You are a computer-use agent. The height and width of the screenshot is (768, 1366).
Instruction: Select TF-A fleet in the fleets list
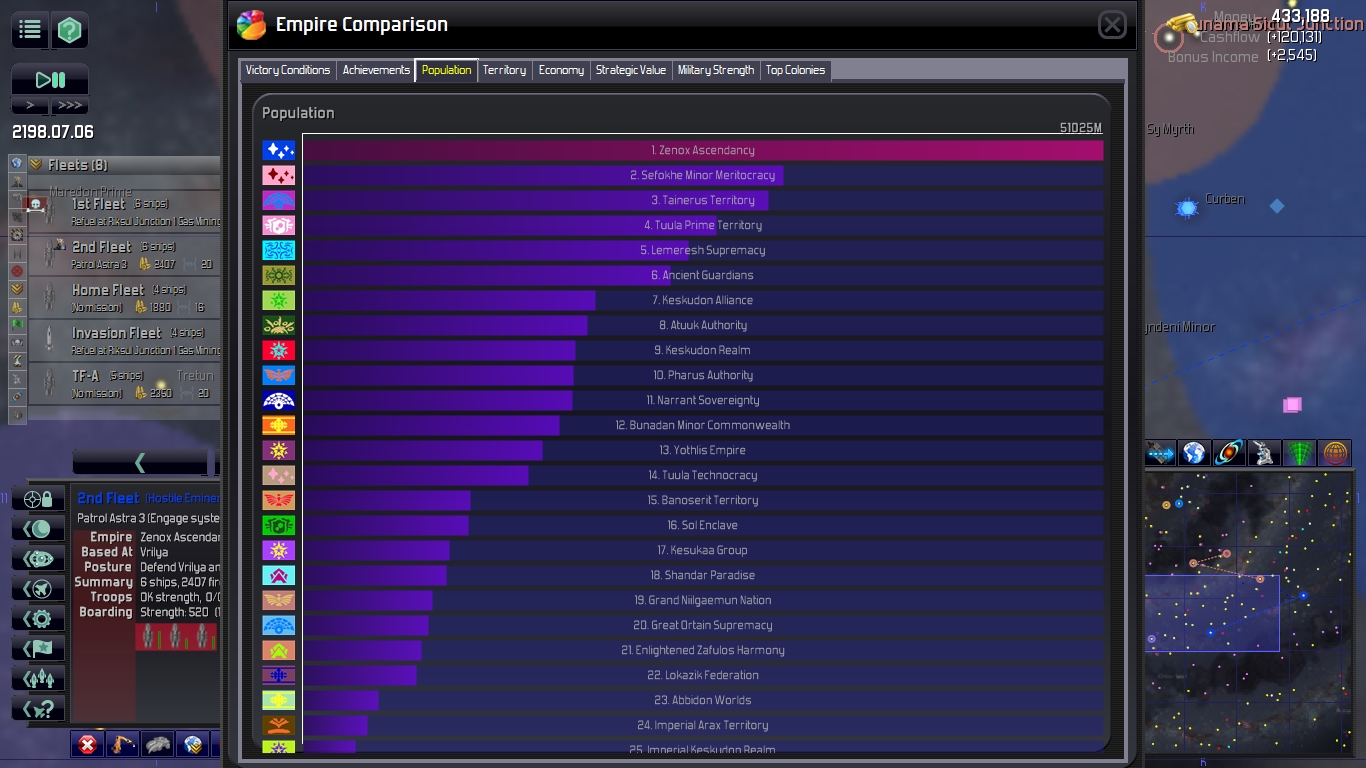click(124, 384)
